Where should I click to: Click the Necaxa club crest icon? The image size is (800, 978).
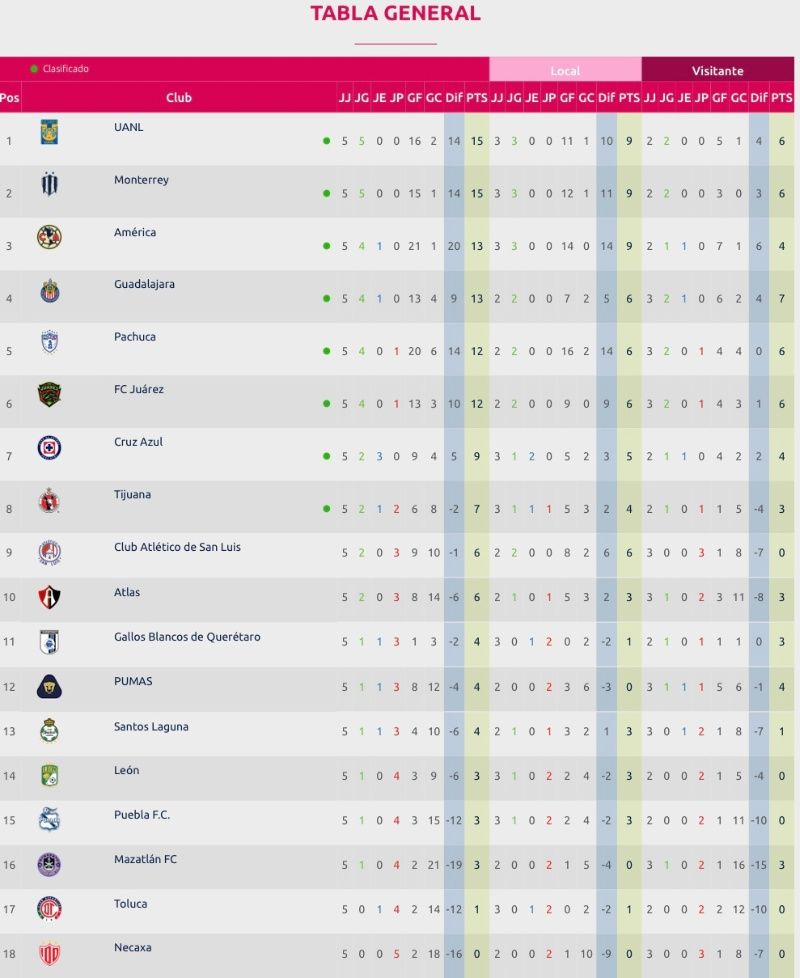pos(49,954)
